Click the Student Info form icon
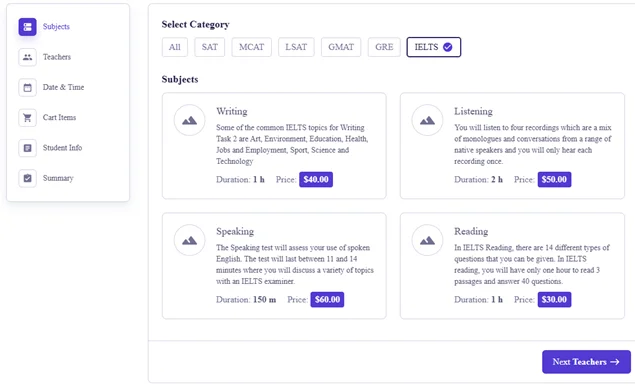Viewport: 635px width, 386px height. [x=28, y=148]
